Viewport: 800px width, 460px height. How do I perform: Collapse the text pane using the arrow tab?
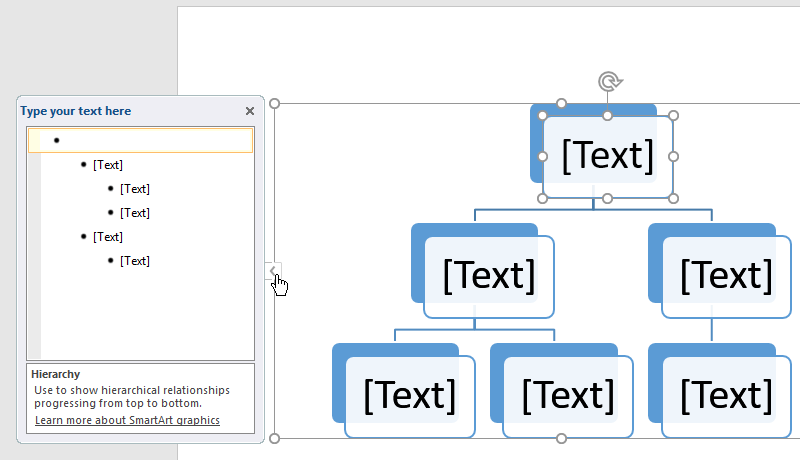pos(273,270)
